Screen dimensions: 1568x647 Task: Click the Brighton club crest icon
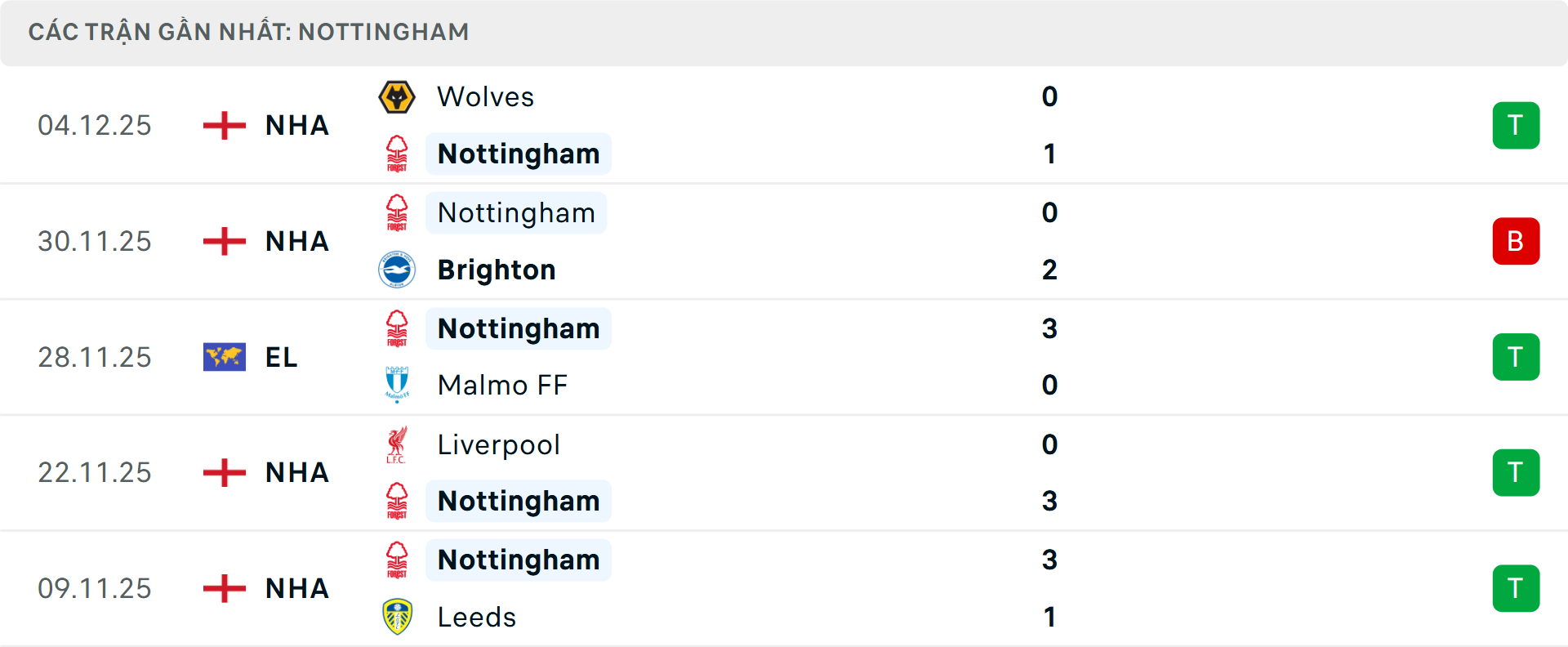397,270
